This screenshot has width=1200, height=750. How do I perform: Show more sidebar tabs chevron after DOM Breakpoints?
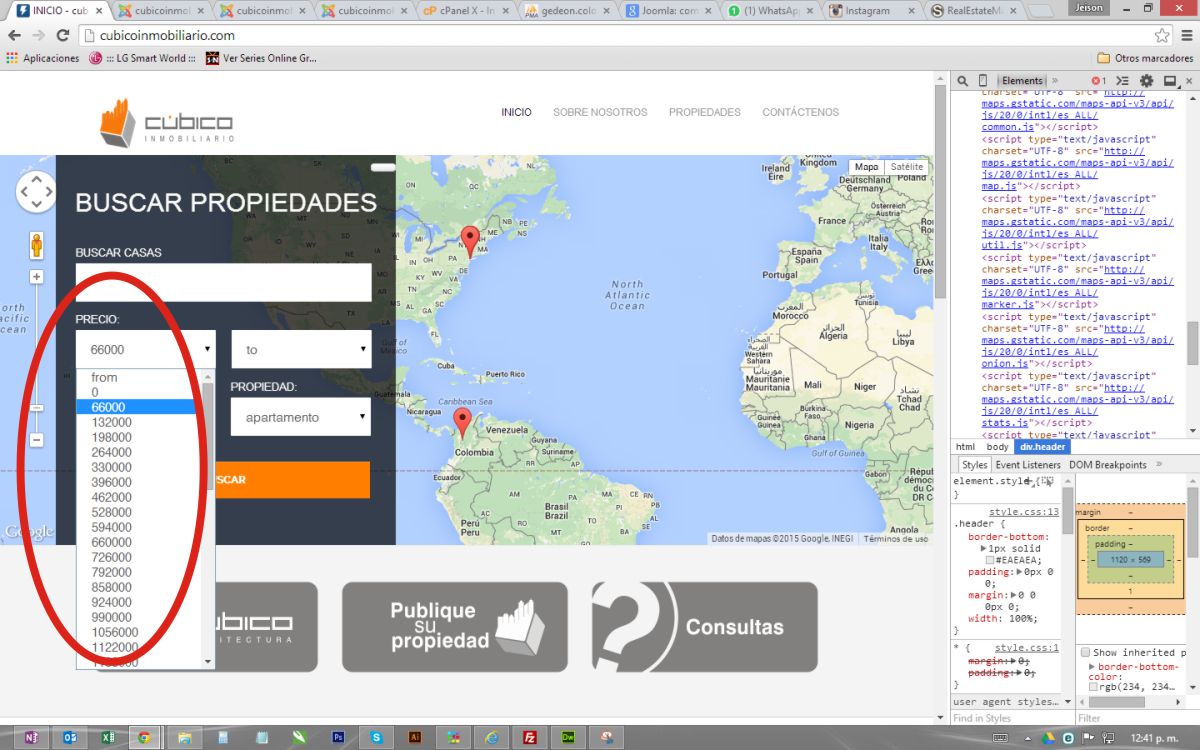click(x=1158, y=465)
